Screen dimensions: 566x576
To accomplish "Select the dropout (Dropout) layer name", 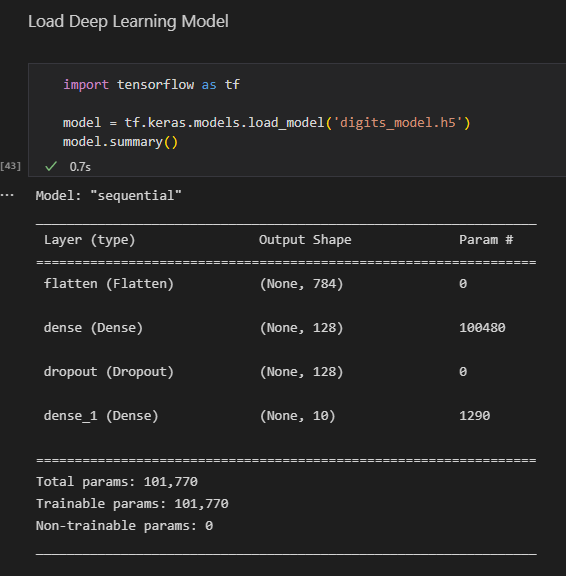I will point(109,372).
